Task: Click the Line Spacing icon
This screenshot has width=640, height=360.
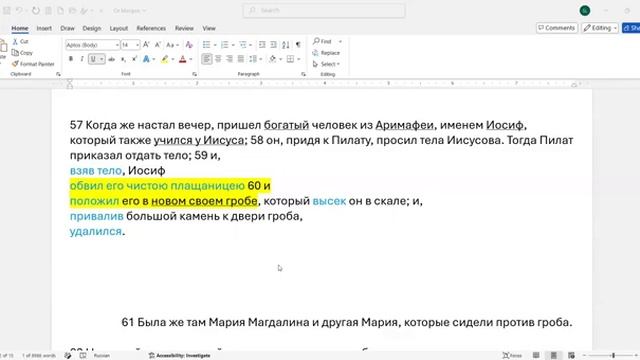Action: tap(253, 59)
